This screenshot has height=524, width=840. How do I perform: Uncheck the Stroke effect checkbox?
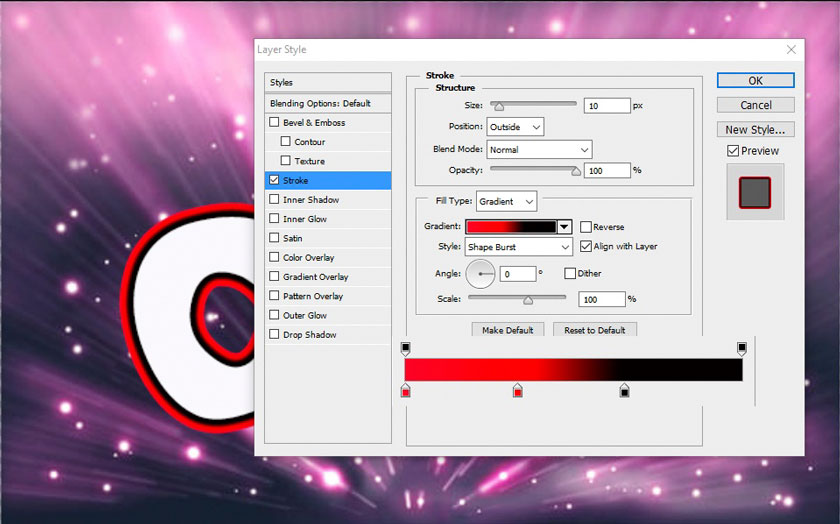tap(274, 180)
